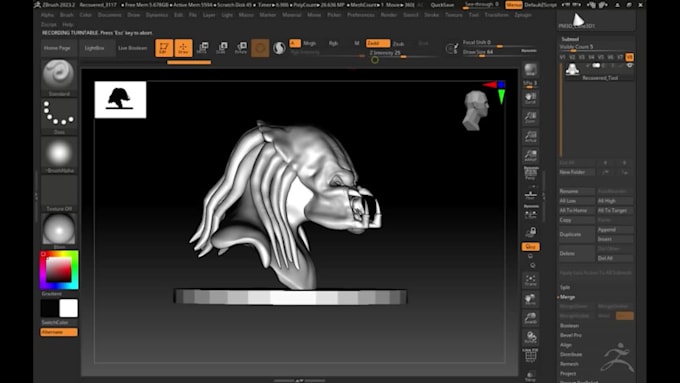Expand the Align section

coord(566,345)
